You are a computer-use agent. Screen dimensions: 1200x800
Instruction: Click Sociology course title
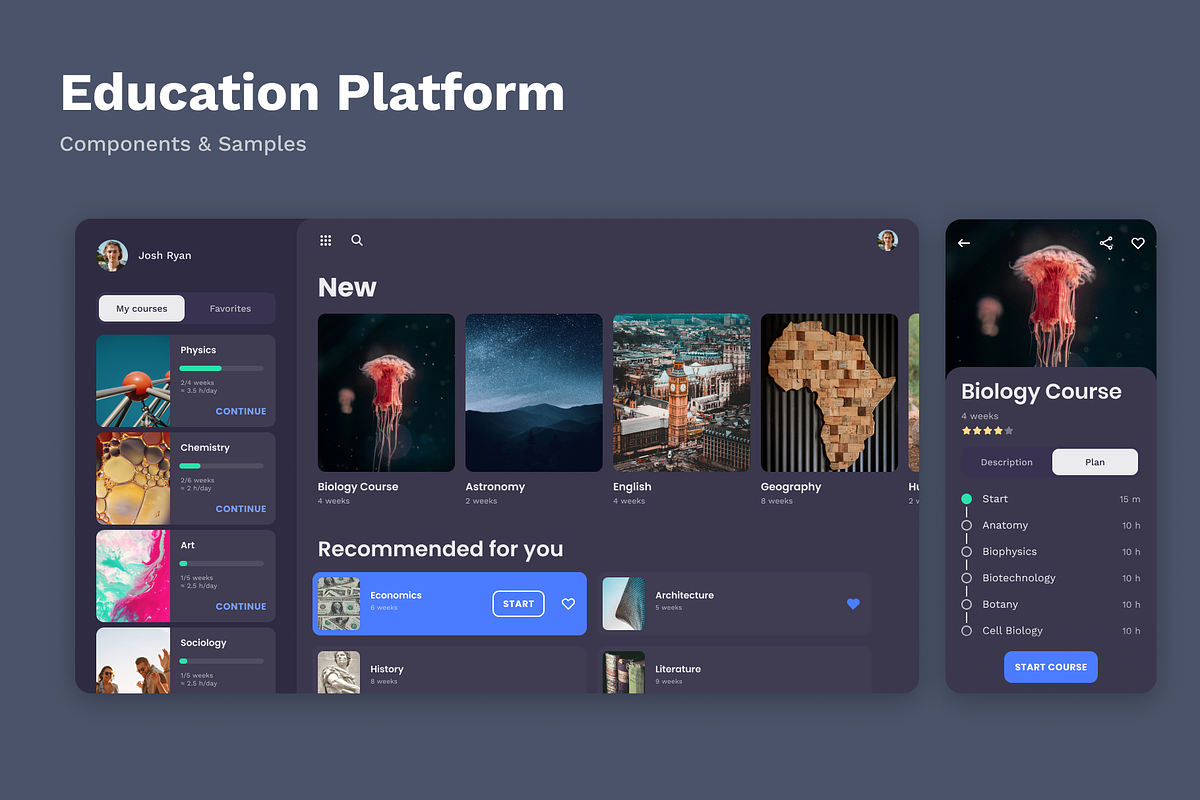204,643
